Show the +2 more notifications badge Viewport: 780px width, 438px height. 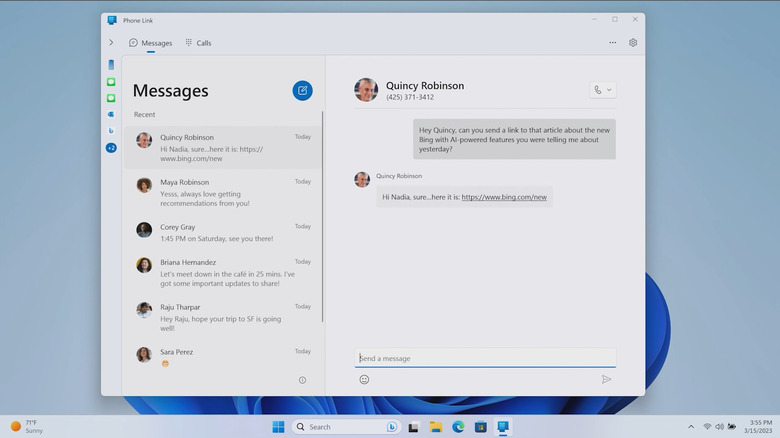pyautogui.click(x=111, y=148)
